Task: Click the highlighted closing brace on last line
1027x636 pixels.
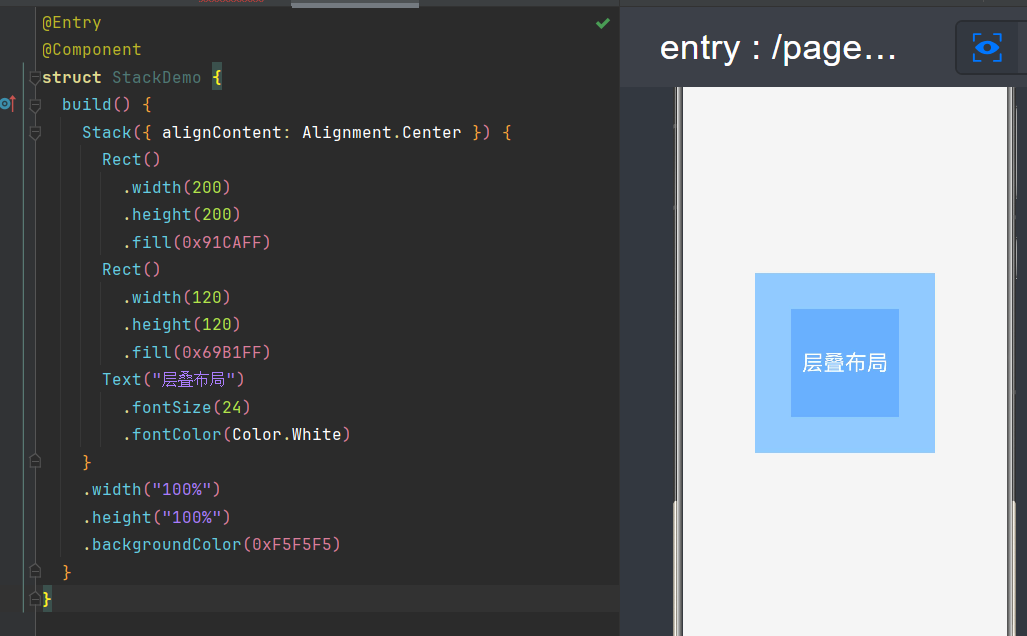Action: click(x=47, y=599)
